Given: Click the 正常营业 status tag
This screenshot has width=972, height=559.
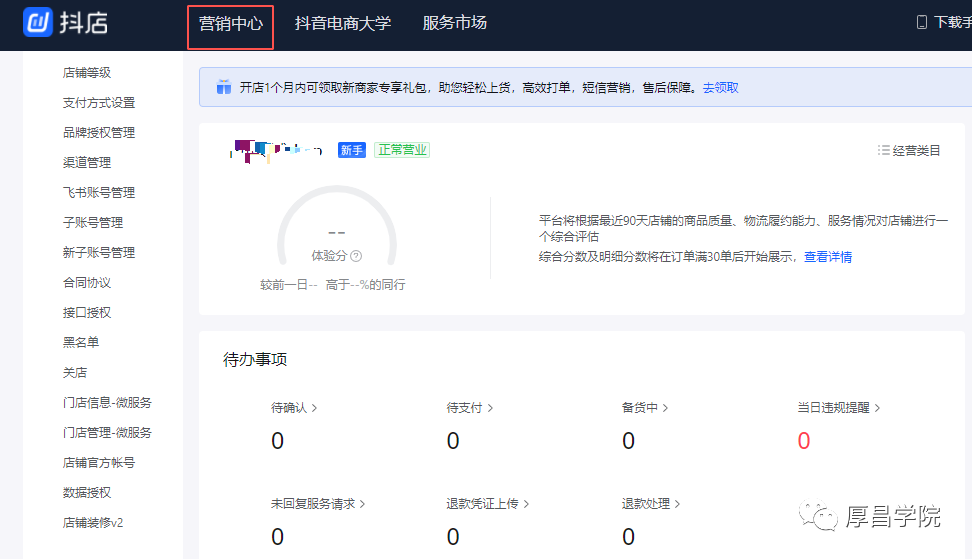Looking at the screenshot, I should 402,150.
